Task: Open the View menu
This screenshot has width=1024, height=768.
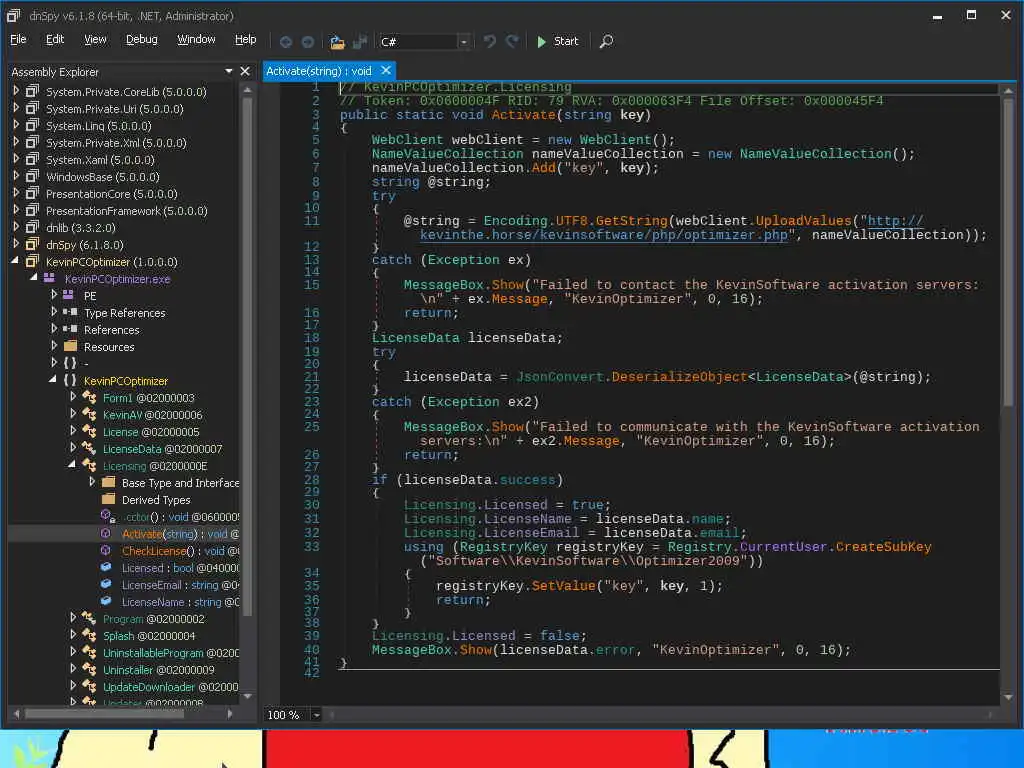Action: [x=95, y=39]
